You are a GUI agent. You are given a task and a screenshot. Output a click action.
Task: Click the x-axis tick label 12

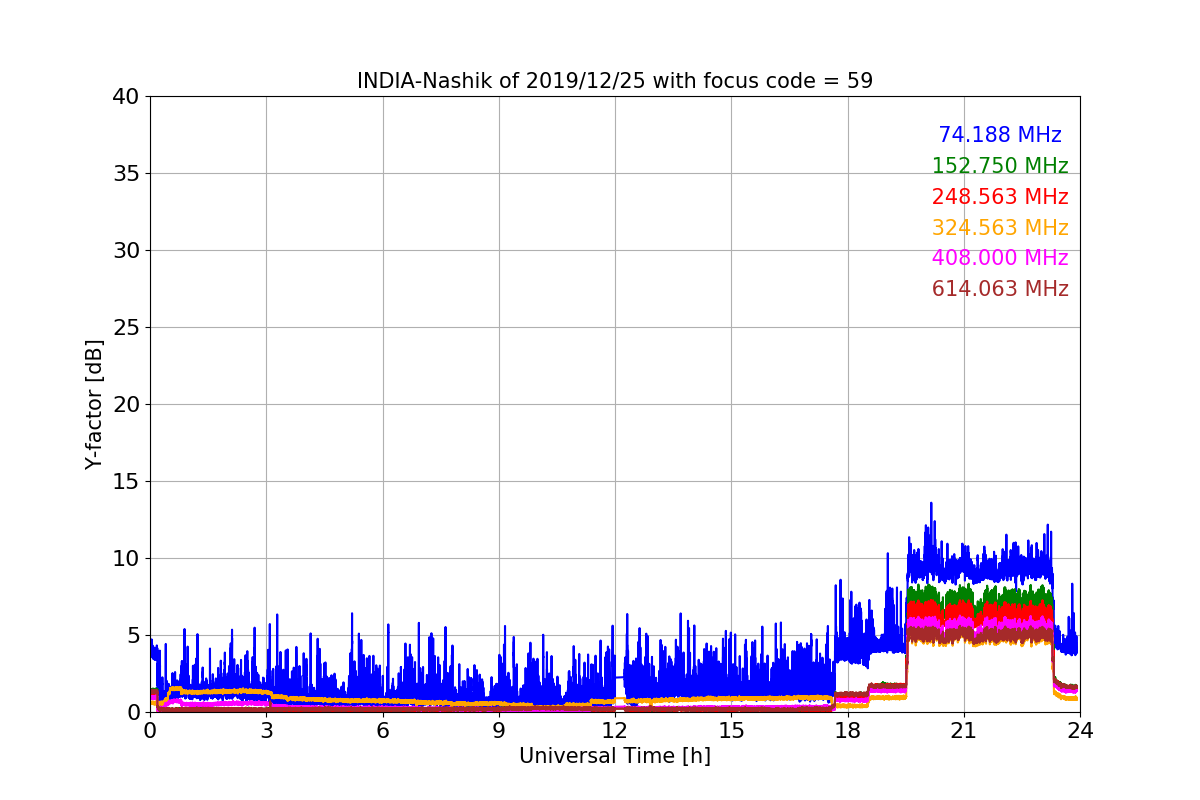[x=615, y=731]
